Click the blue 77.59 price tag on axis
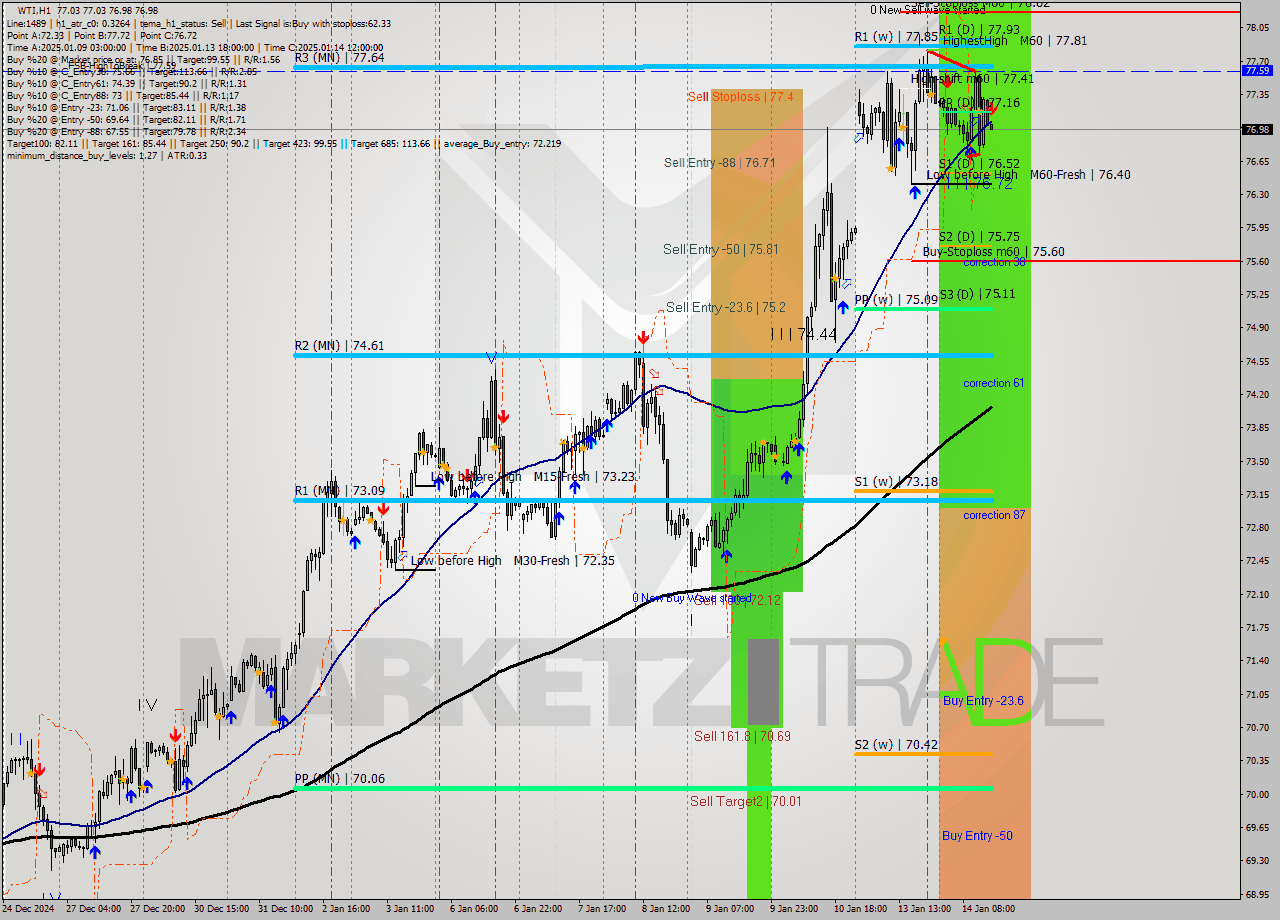Viewport: 1280px width, 920px height. click(x=1256, y=71)
